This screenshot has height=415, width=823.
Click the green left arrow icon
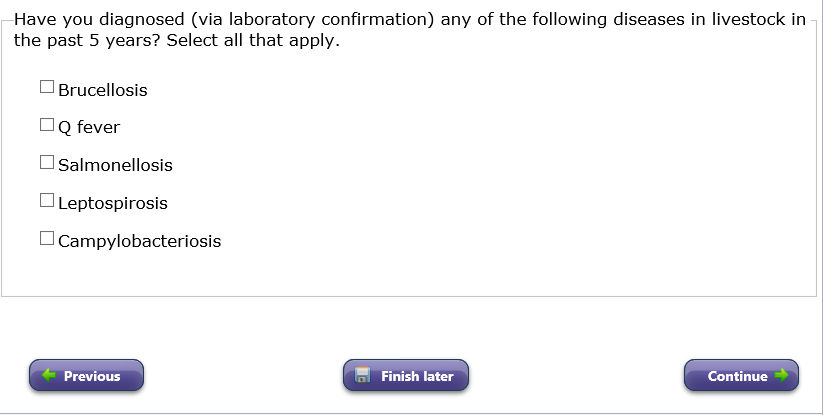[48, 376]
